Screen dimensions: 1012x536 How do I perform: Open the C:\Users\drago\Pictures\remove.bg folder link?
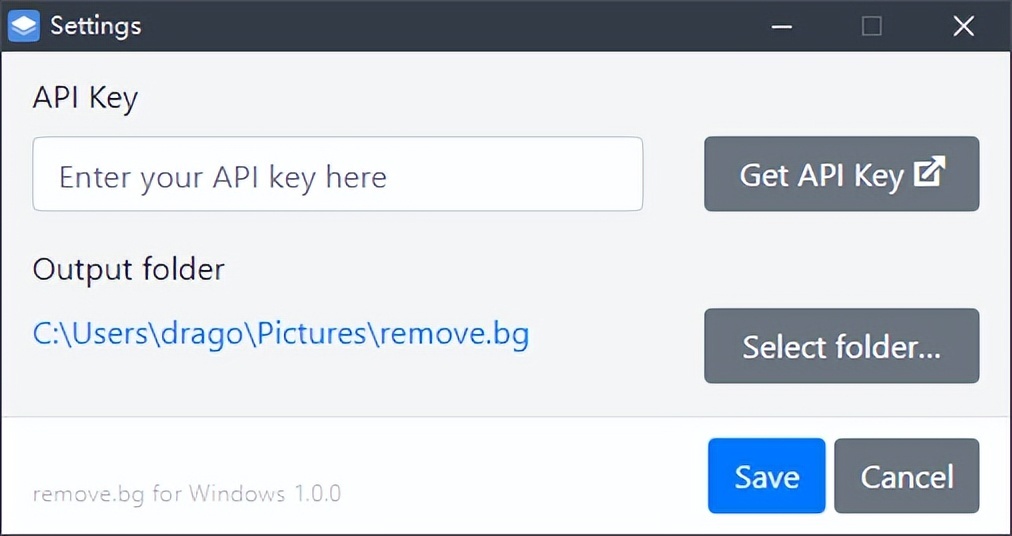tap(281, 334)
